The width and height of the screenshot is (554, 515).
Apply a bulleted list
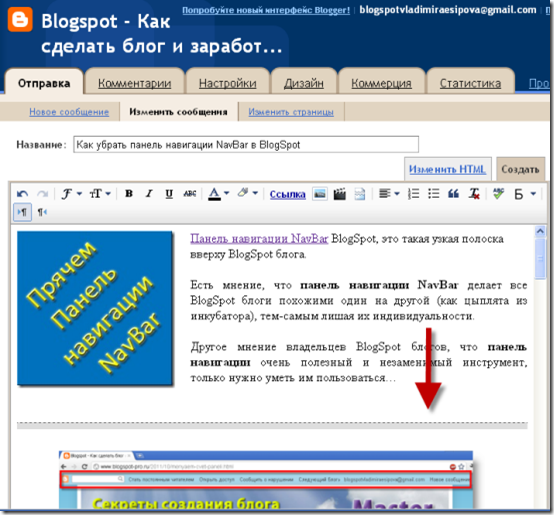[433, 194]
